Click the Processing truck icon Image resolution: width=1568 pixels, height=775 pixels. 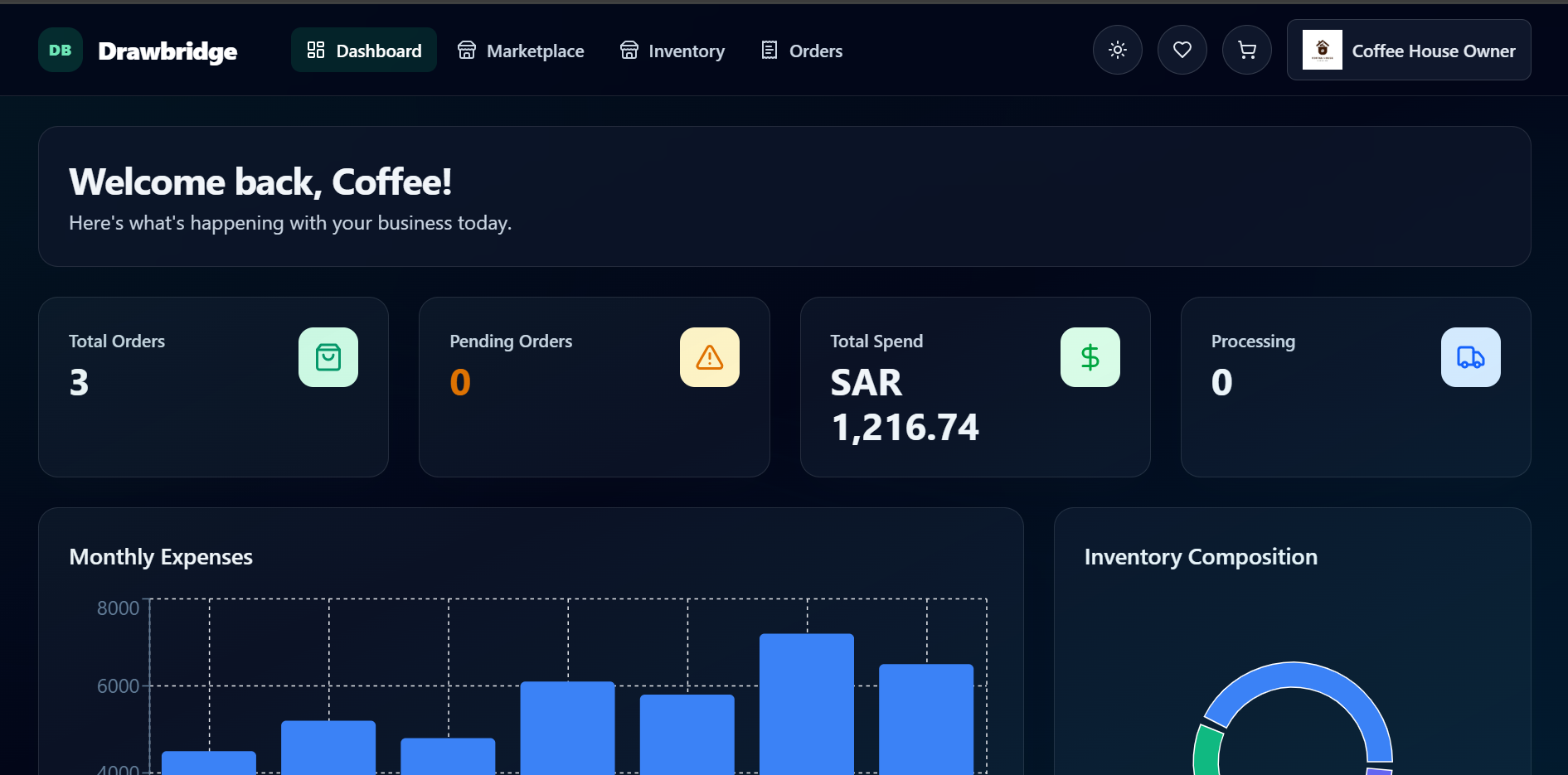[1471, 357]
